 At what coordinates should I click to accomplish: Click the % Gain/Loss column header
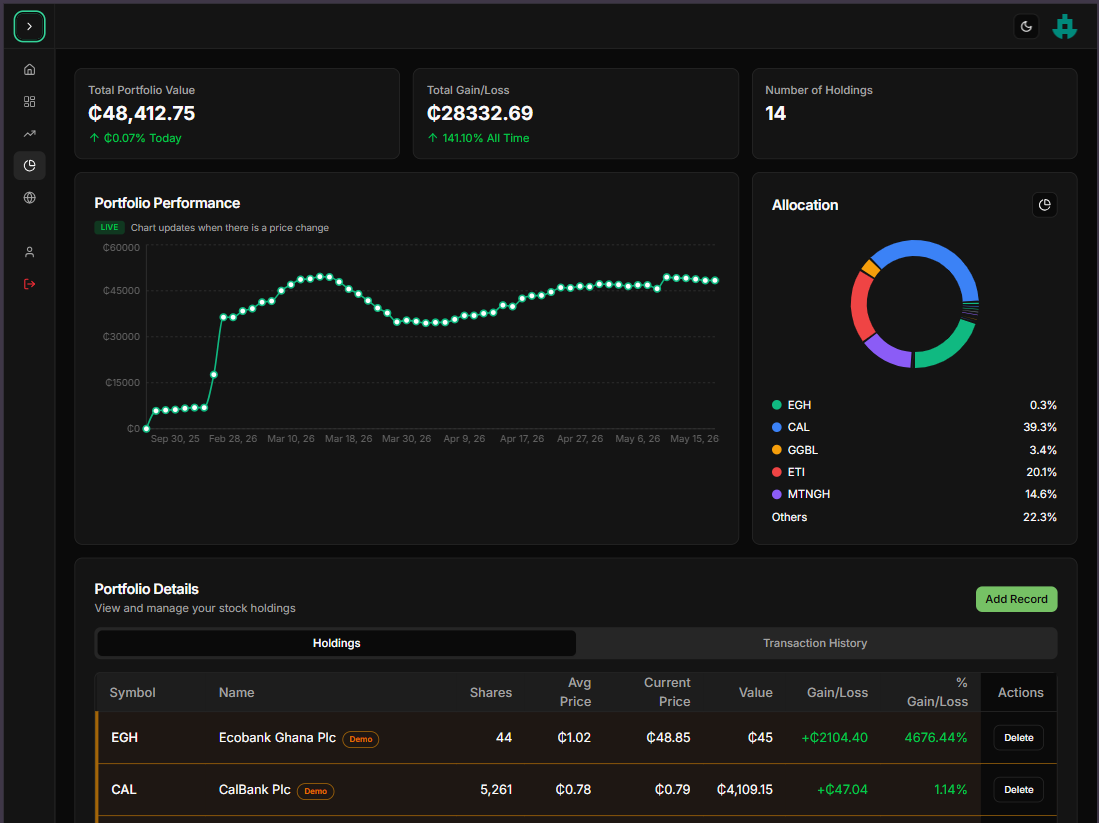point(938,692)
